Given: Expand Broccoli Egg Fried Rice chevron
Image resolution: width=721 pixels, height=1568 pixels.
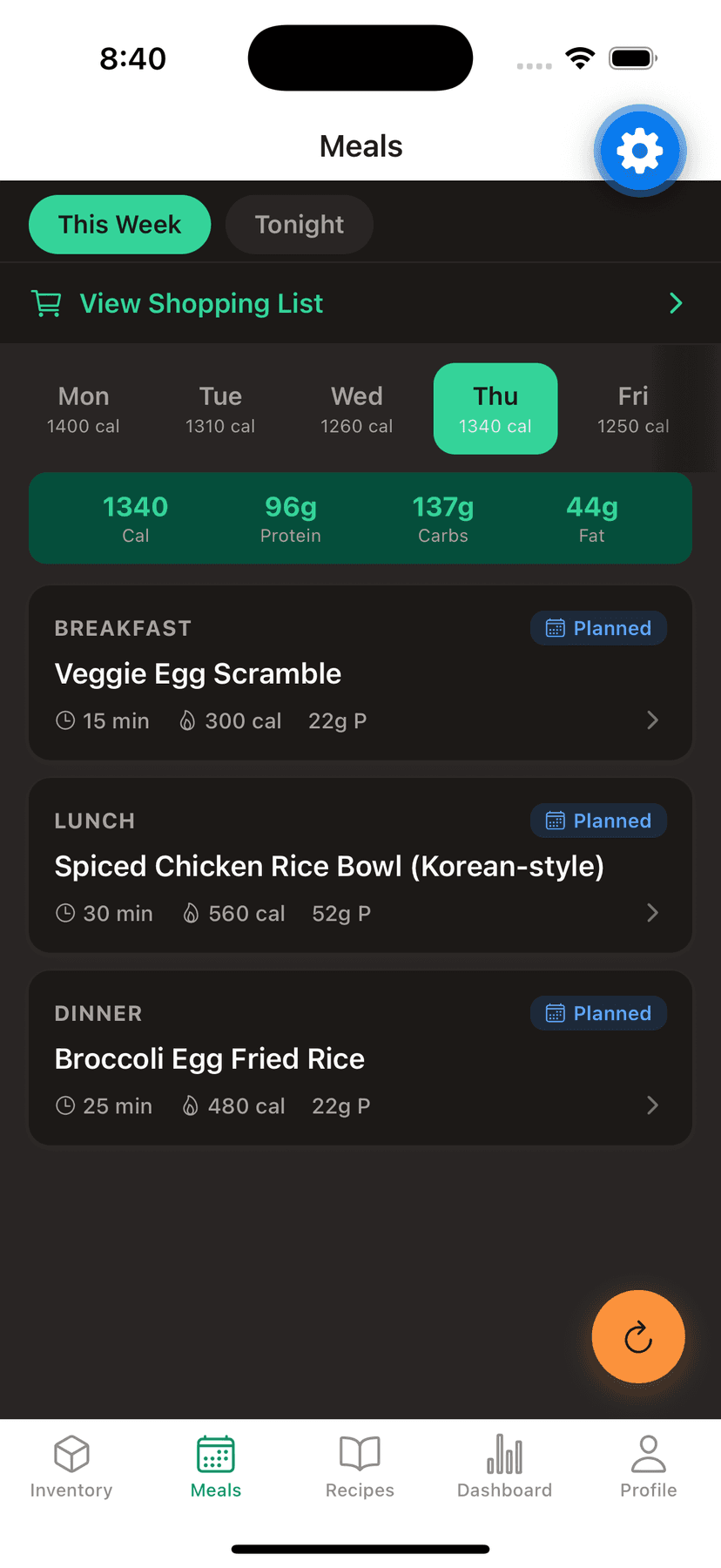Looking at the screenshot, I should (x=652, y=1105).
